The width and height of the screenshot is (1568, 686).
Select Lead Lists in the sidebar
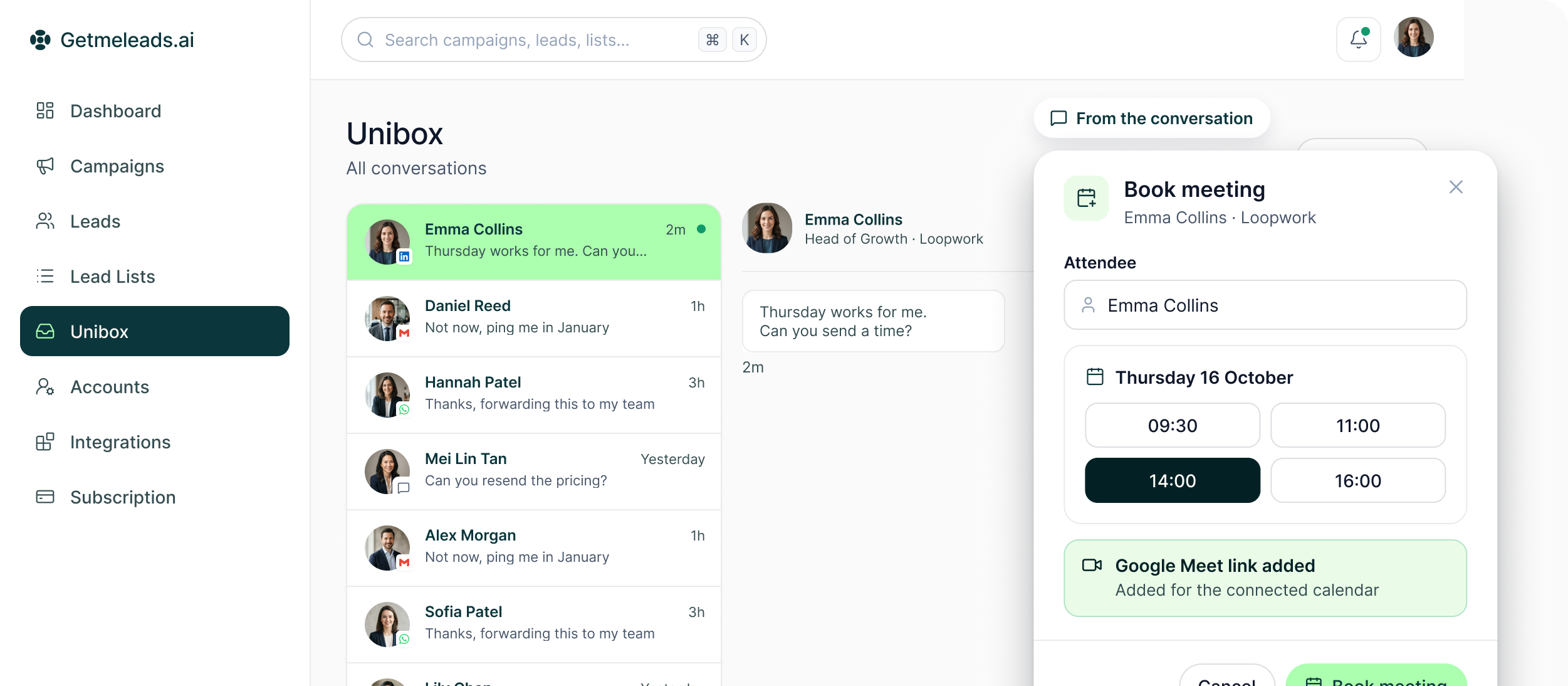coord(155,277)
